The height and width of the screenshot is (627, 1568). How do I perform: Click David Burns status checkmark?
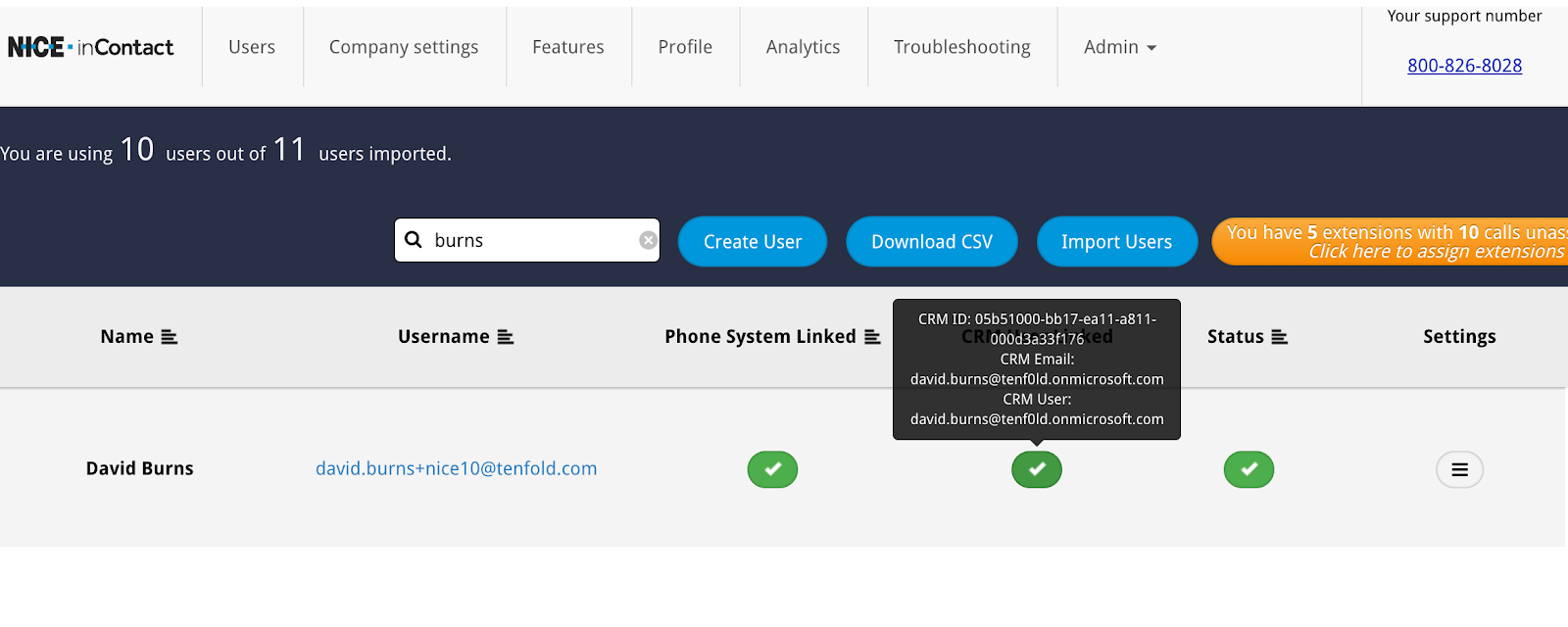point(1249,469)
